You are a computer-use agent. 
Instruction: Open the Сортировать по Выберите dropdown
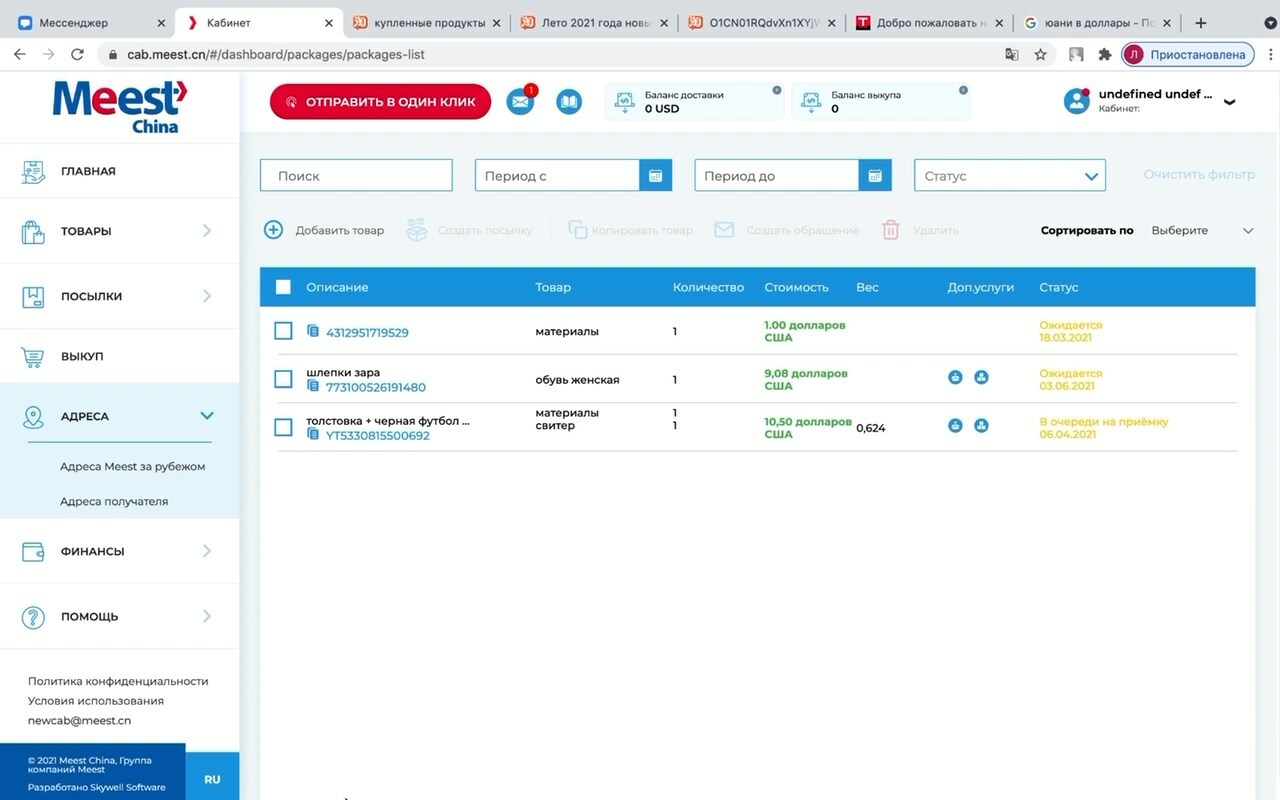click(x=1202, y=230)
